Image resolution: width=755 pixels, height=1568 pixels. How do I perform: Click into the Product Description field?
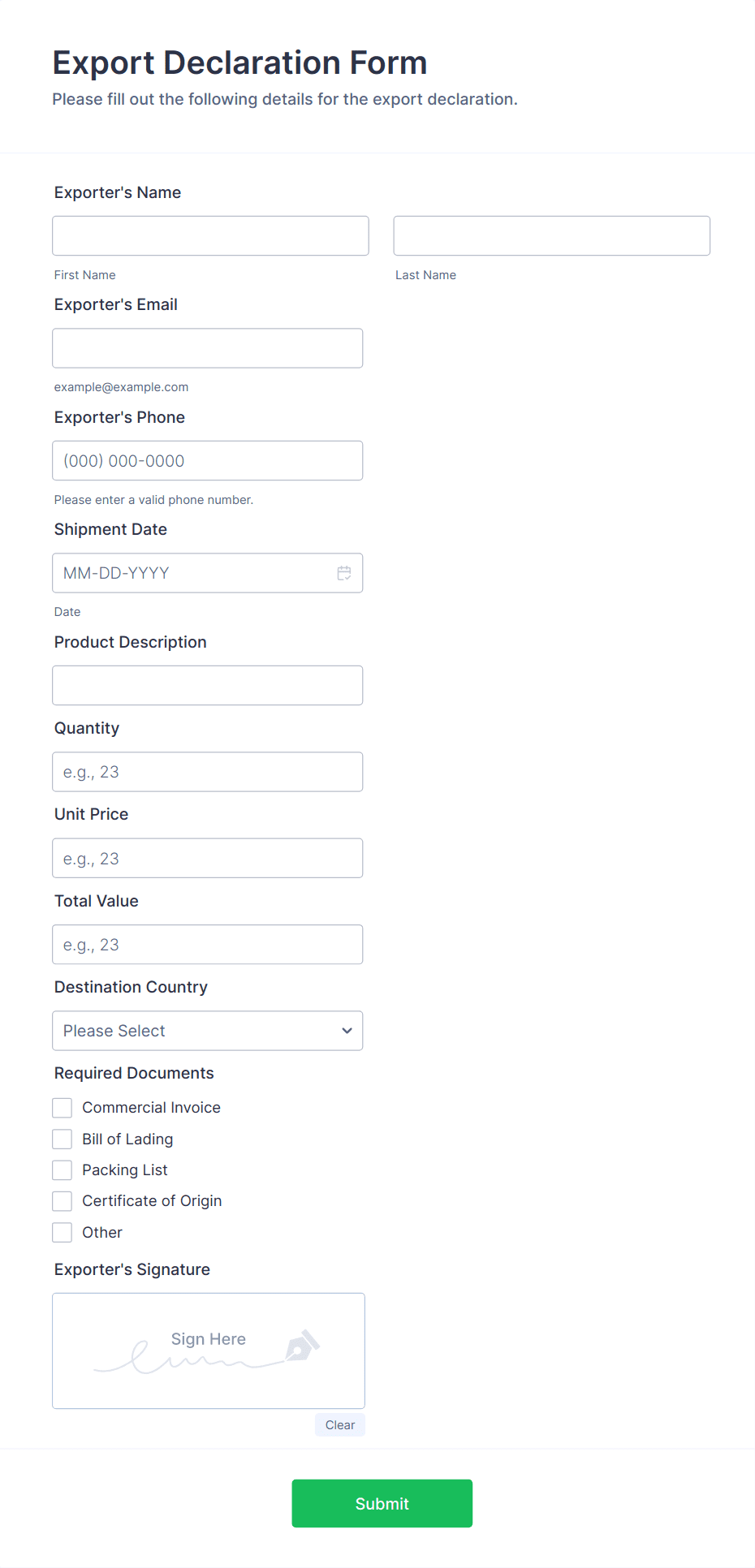(x=207, y=685)
